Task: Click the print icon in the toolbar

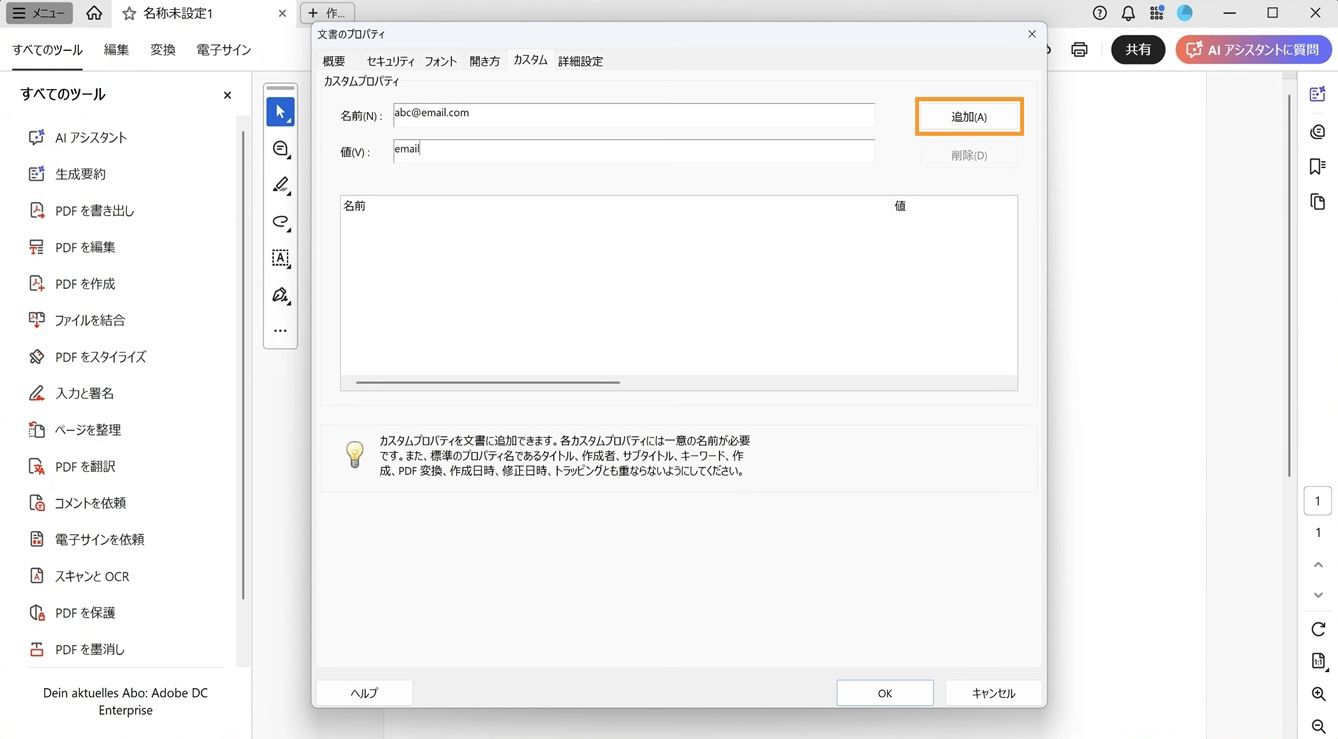Action: tap(1080, 48)
